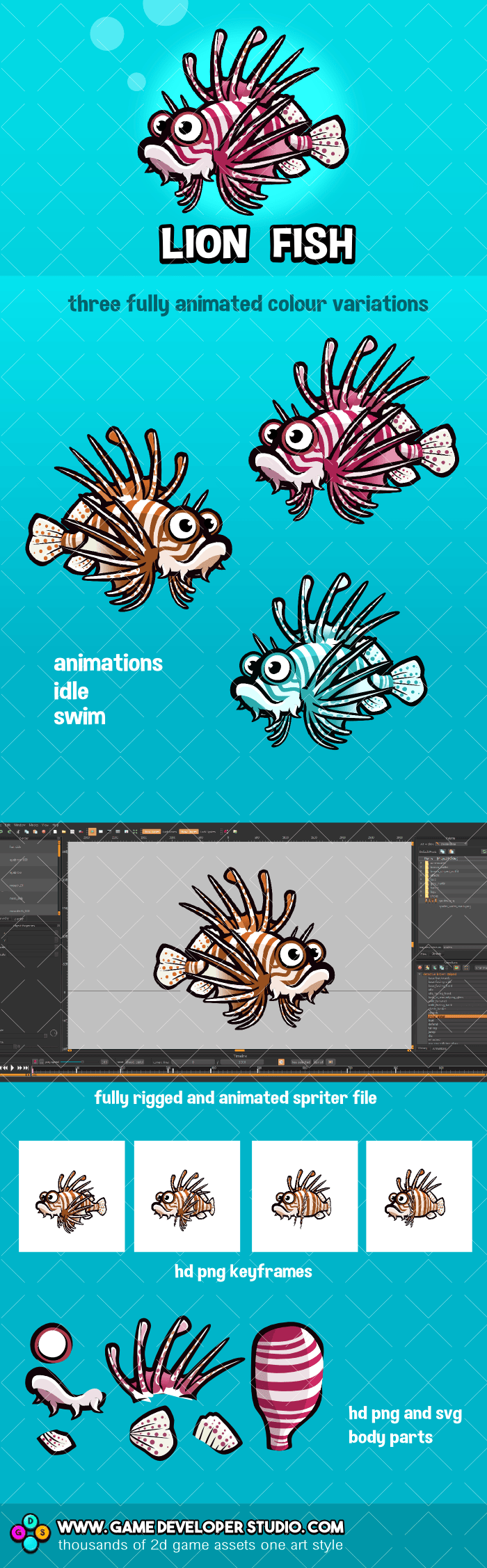
Task: Click the Timeline ruler strip
Action: pos(259,1070)
